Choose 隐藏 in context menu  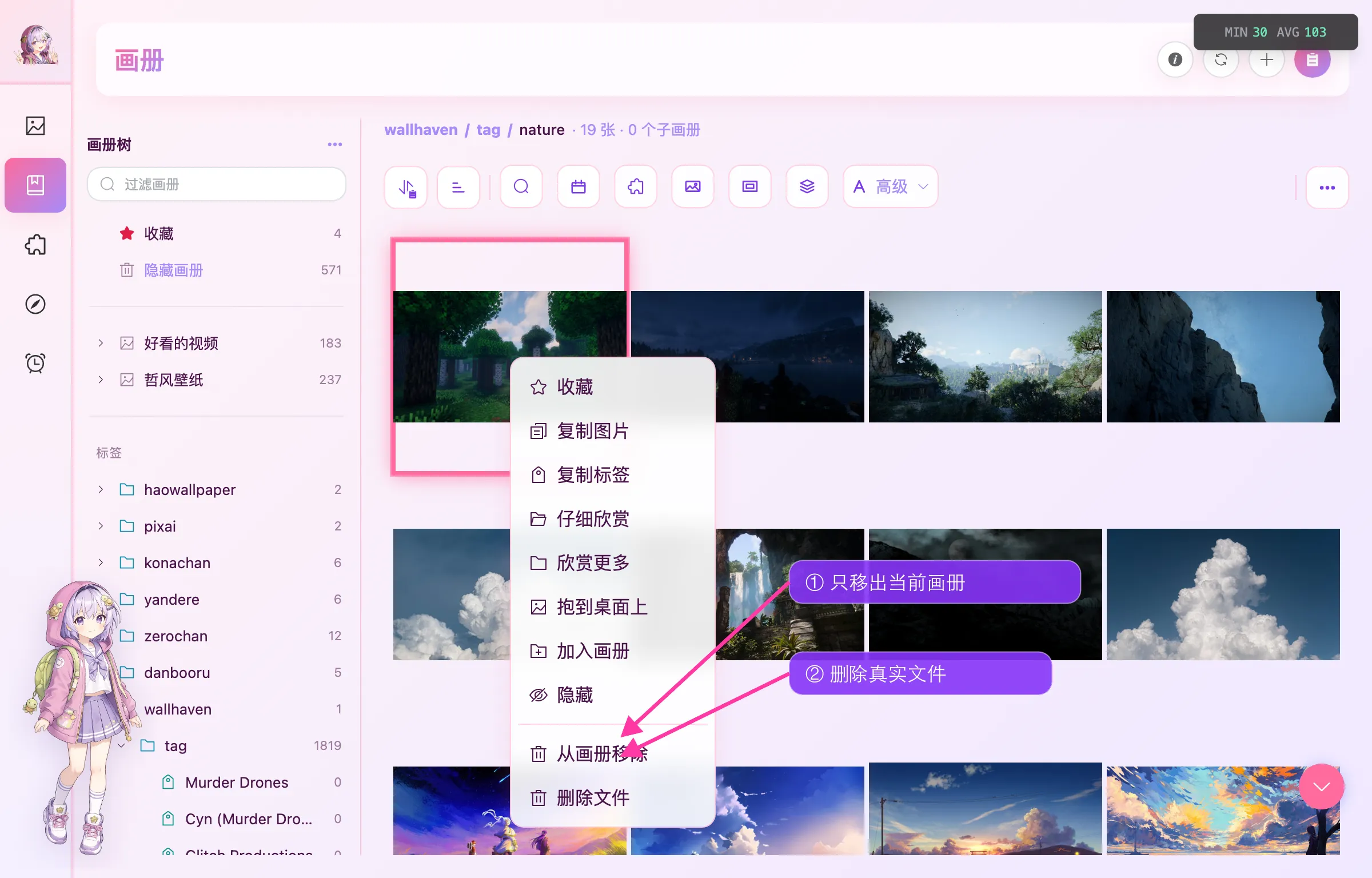[x=613, y=695]
